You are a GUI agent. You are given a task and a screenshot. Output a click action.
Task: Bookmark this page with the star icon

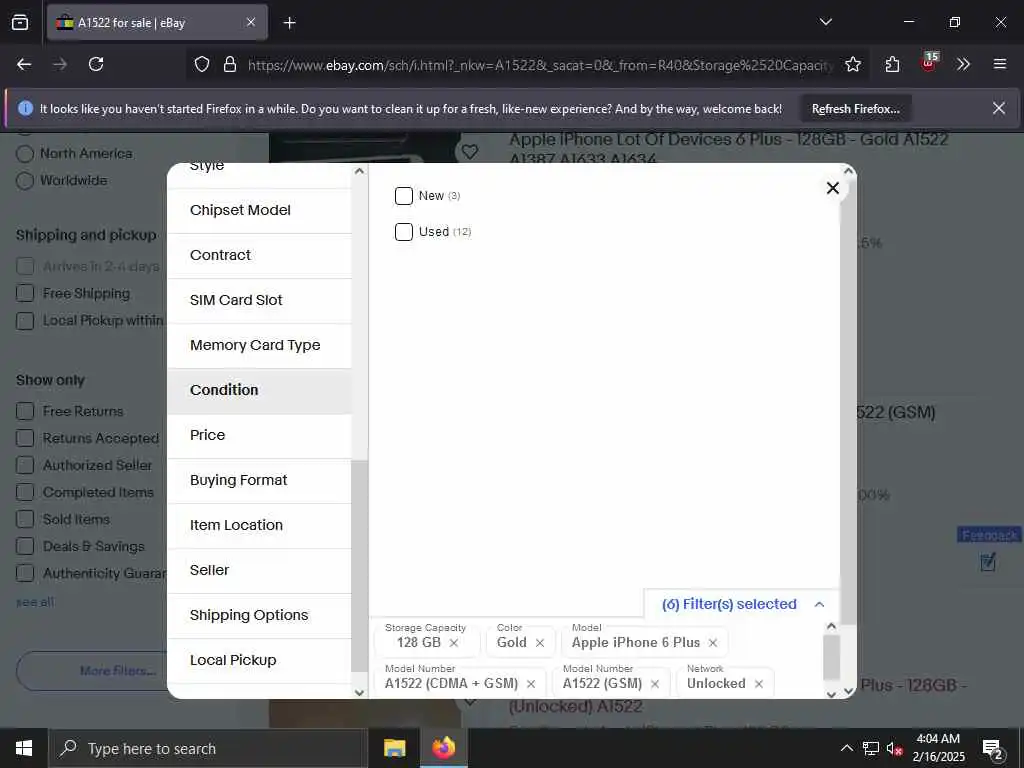click(x=853, y=64)
